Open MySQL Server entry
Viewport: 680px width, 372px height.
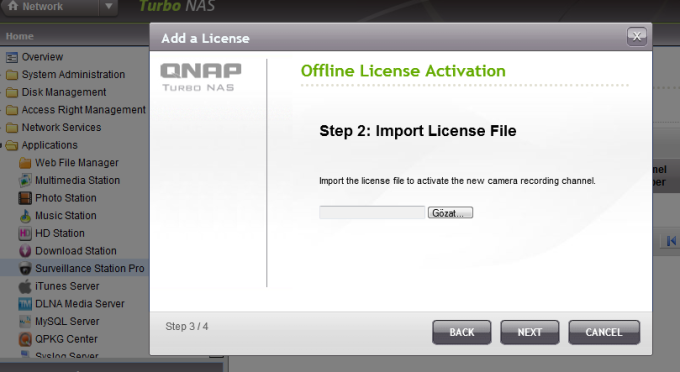click(67, 322)
